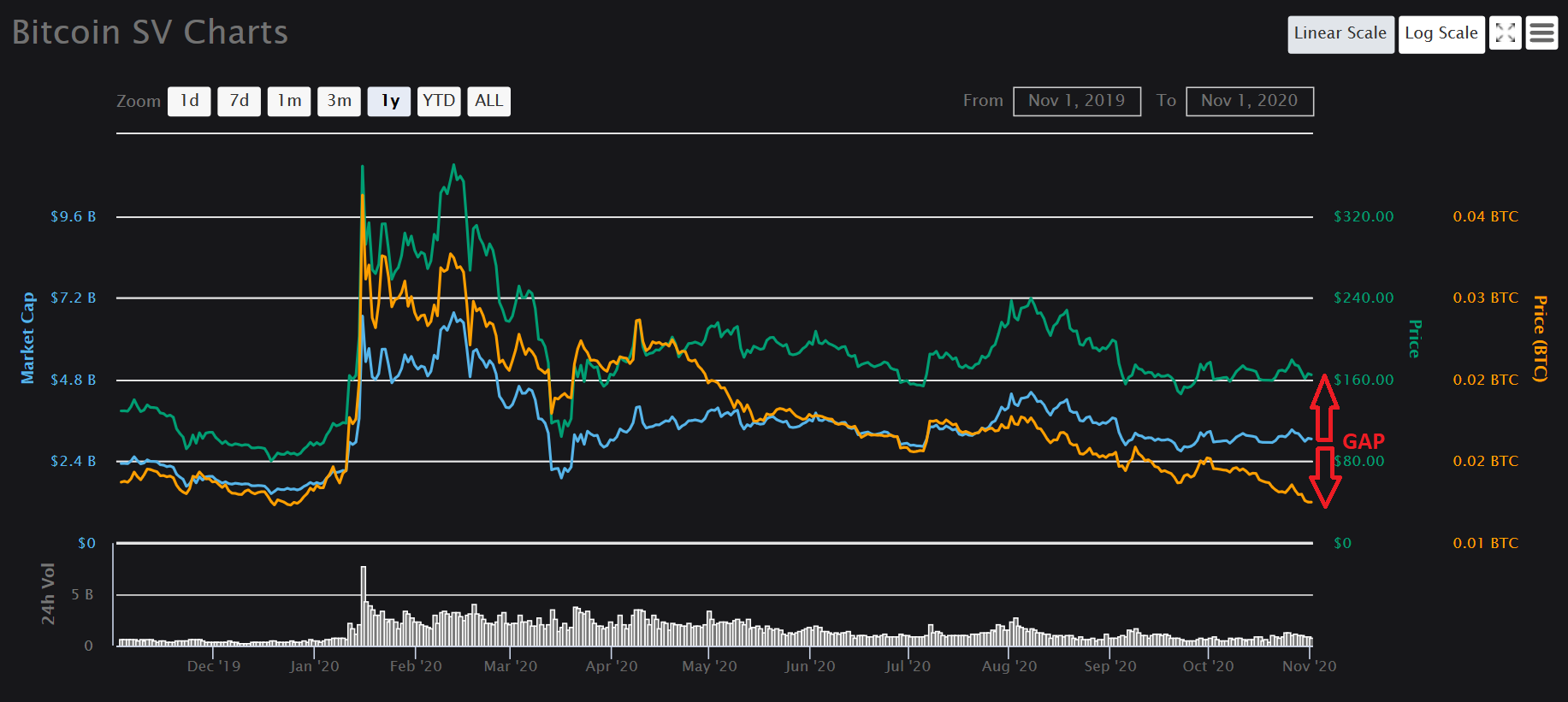Click the Dec '19 timeline label
This screenshot has height=702, width=1568.
tap(214, 666)
